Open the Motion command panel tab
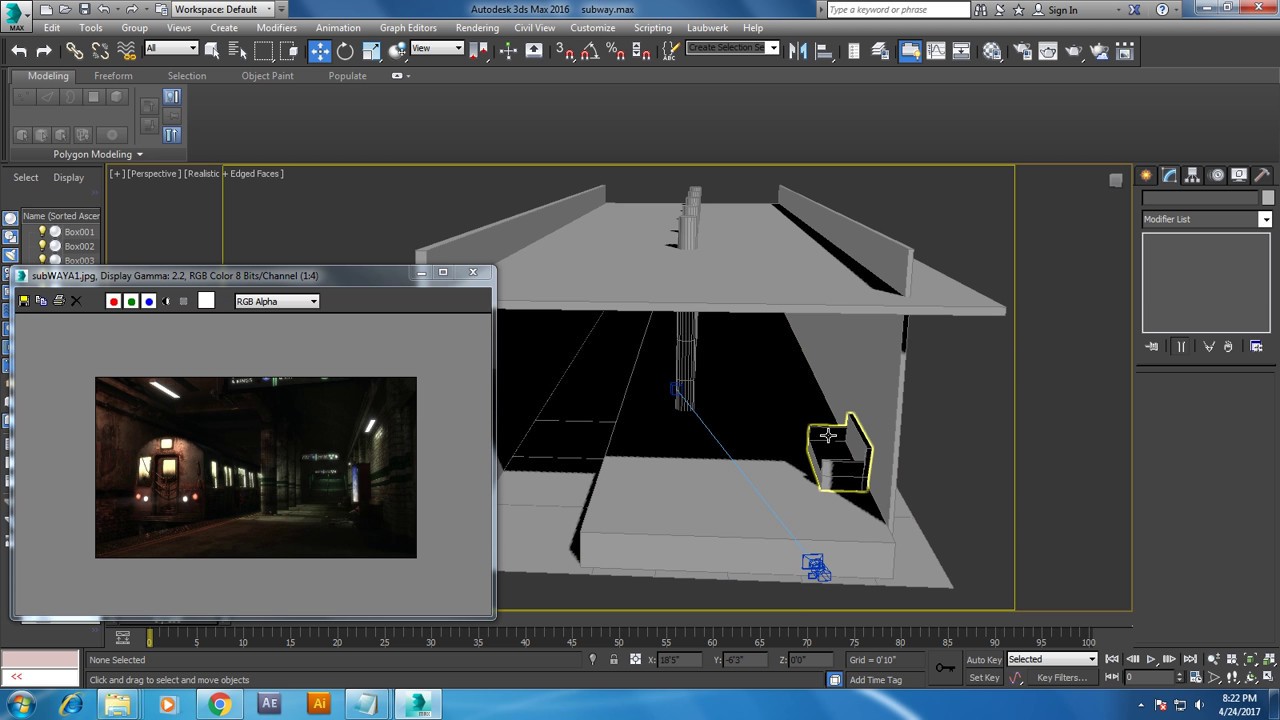The width and height of the screenshot is (1280, 720). tap(1216, 175)
